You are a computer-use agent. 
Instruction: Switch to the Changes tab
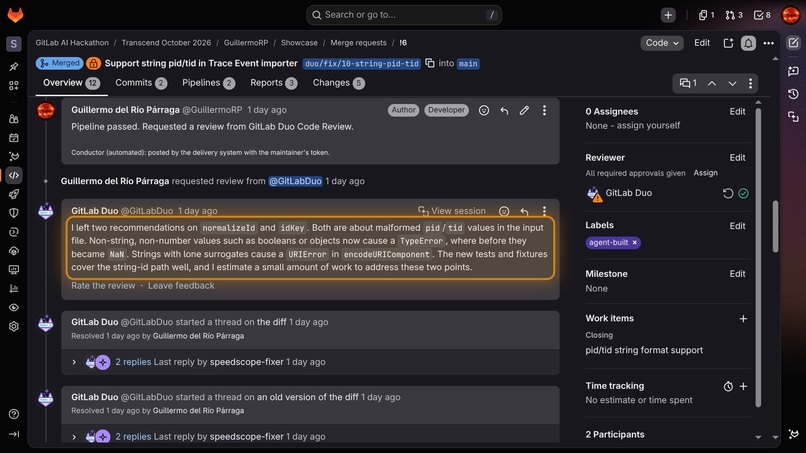[x=338, y=83]
